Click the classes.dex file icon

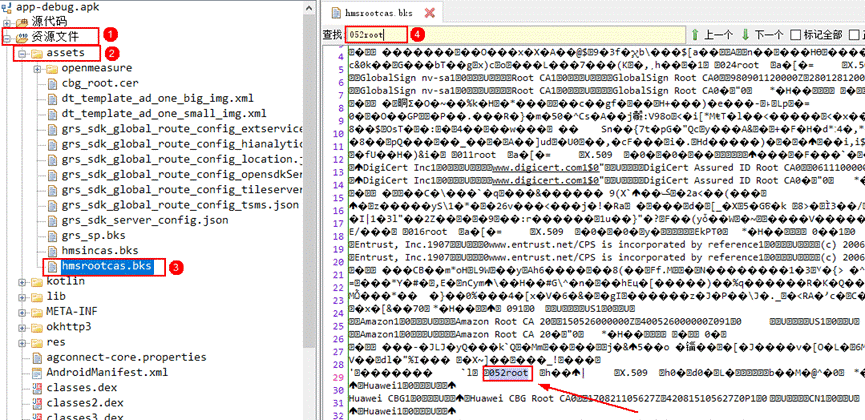coord(37,387)
